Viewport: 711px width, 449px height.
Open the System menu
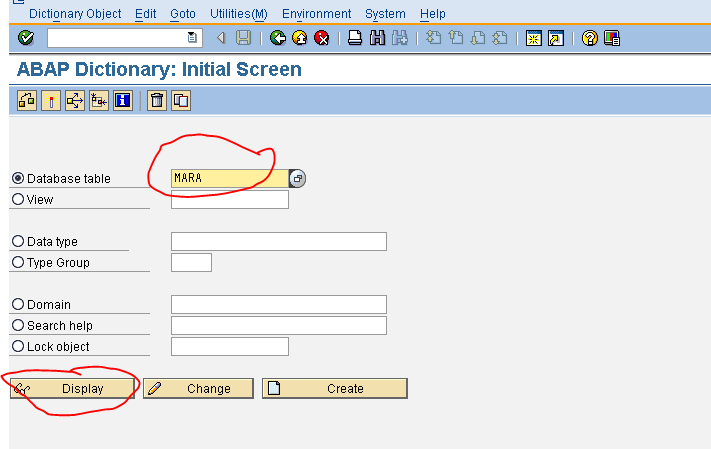click(385, 14)
